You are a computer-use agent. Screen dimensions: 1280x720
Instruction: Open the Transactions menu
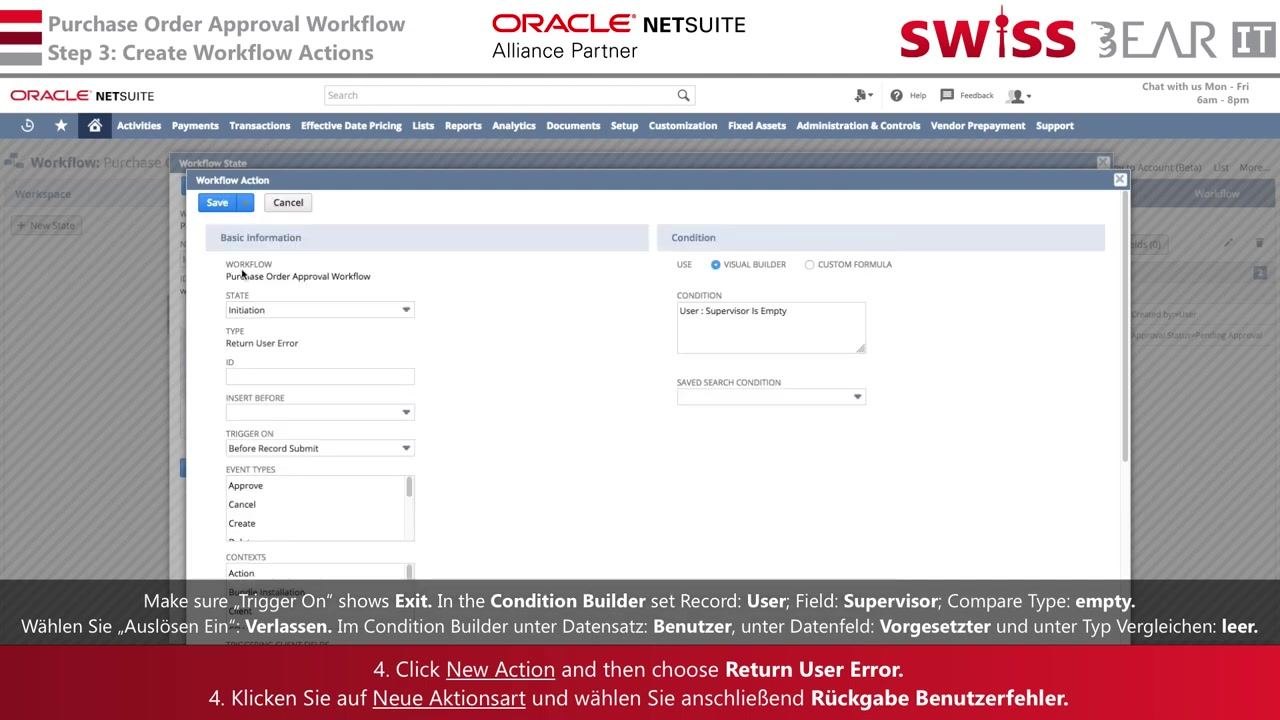pos(259,126)
